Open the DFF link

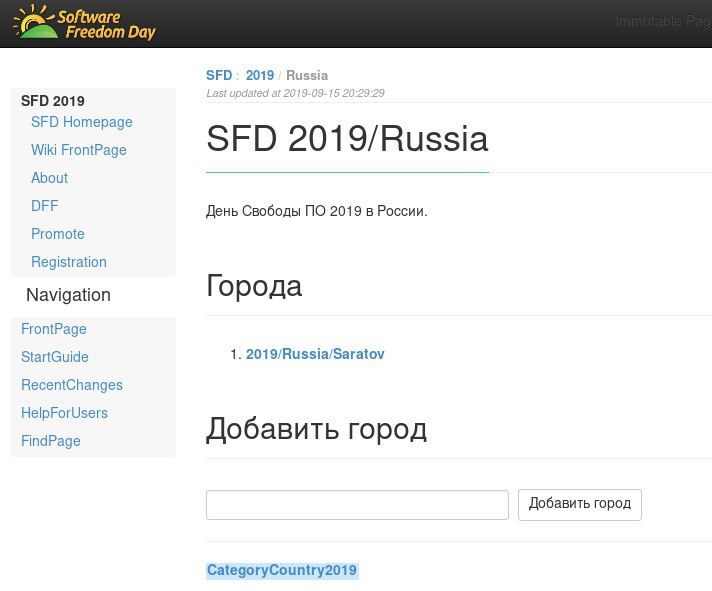[x=44, y=206]
